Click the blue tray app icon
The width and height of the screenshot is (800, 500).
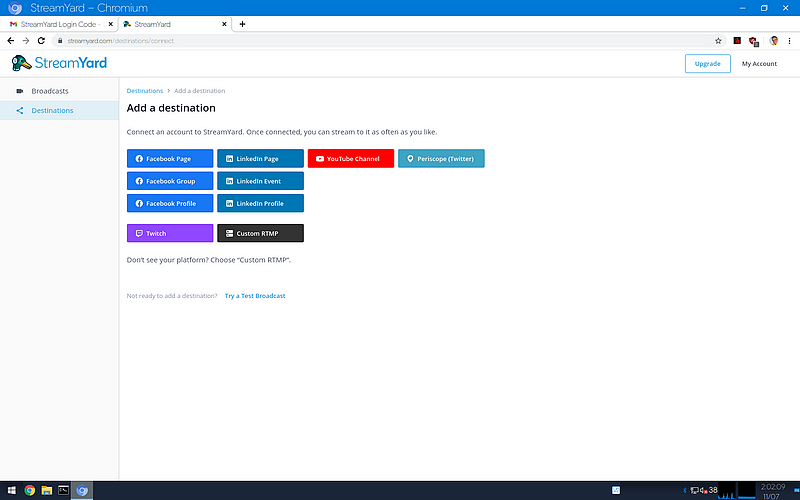tap(616, 490)
